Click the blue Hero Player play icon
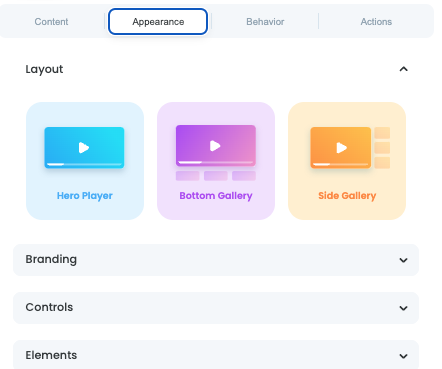The height and width of the screenshot is (369, 442). tap(84, 148)
